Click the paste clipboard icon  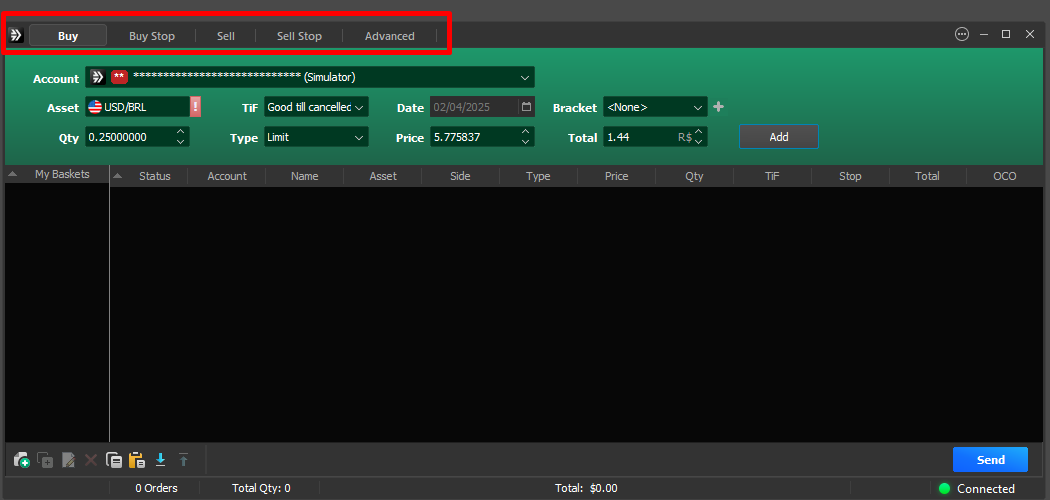coord(137,460)
